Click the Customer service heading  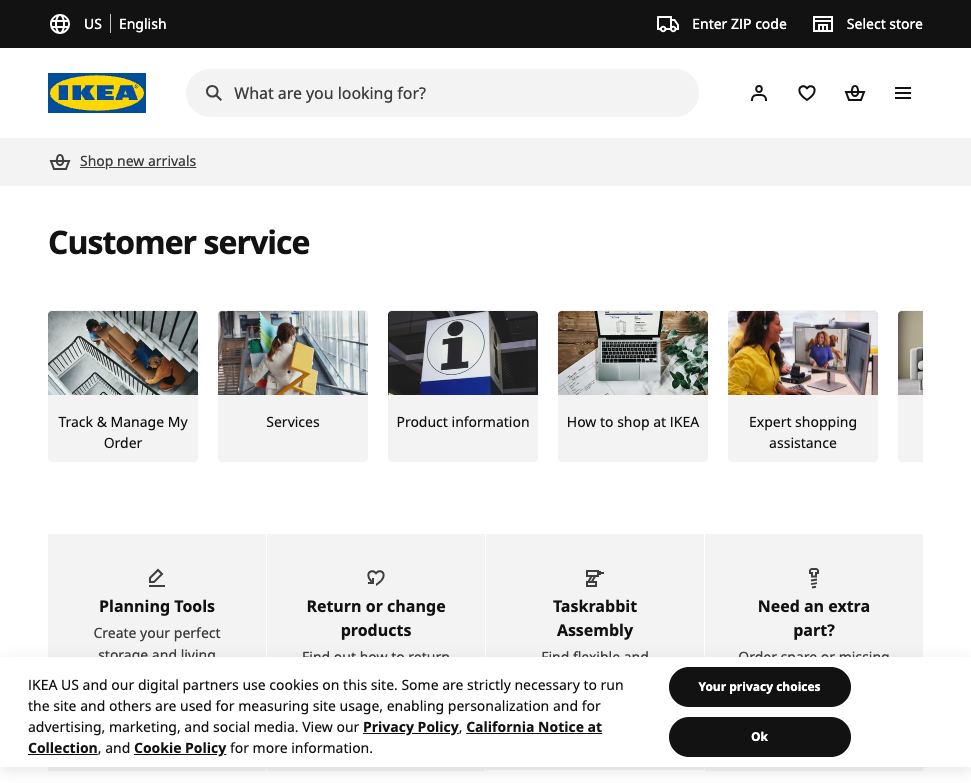179,242
